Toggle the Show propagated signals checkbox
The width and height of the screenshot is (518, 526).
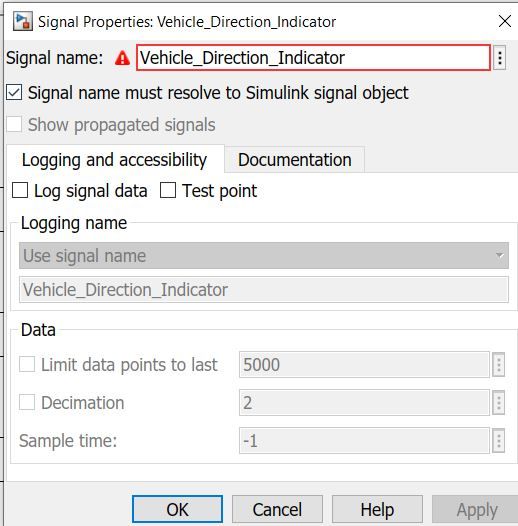14,124
